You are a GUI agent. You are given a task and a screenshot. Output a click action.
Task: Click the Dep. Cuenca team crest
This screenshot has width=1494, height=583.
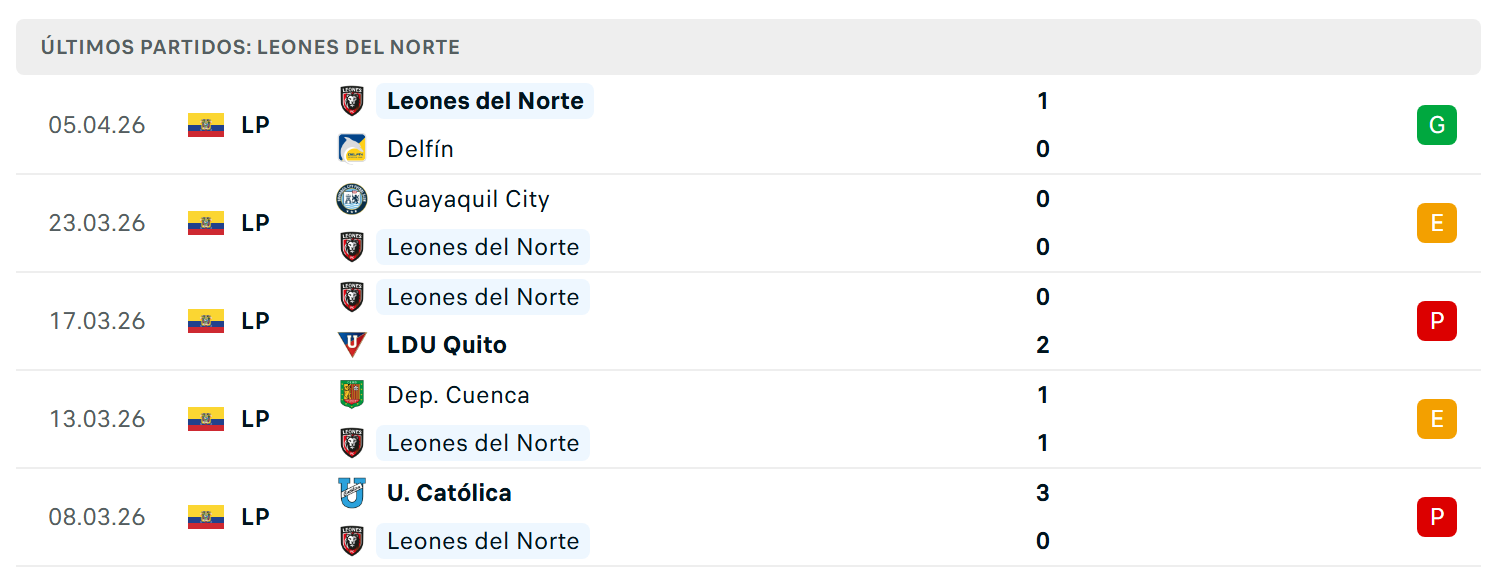coord(352,395)
